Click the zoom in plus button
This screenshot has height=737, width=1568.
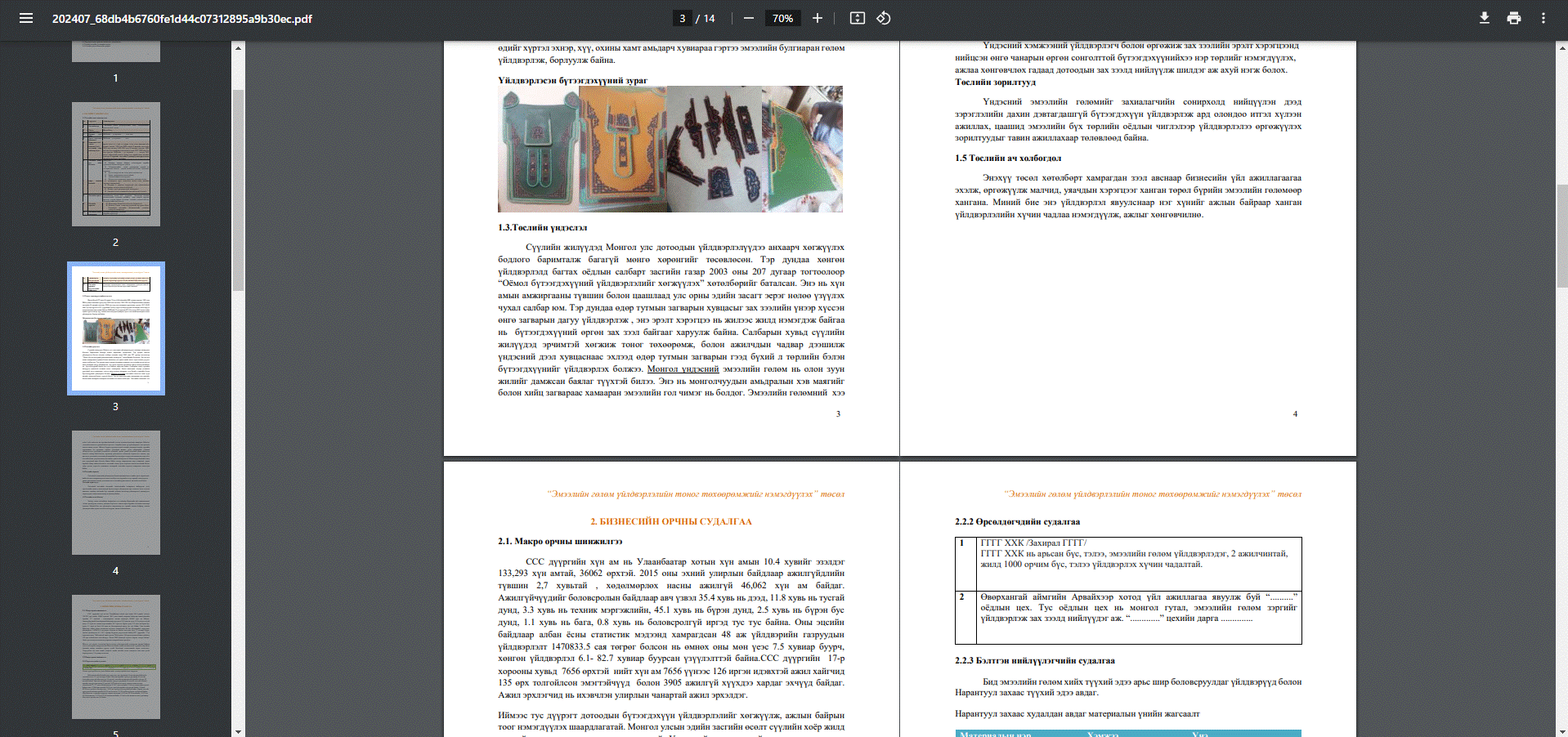[818, 18]
